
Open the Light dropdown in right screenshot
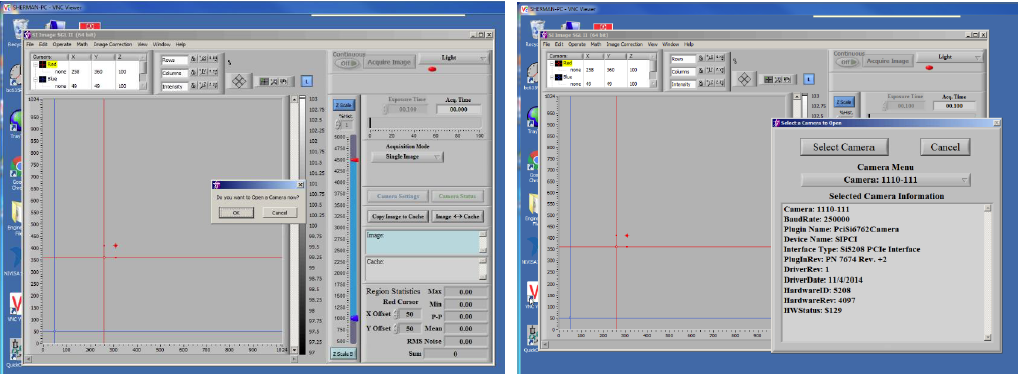pos(950,57)
